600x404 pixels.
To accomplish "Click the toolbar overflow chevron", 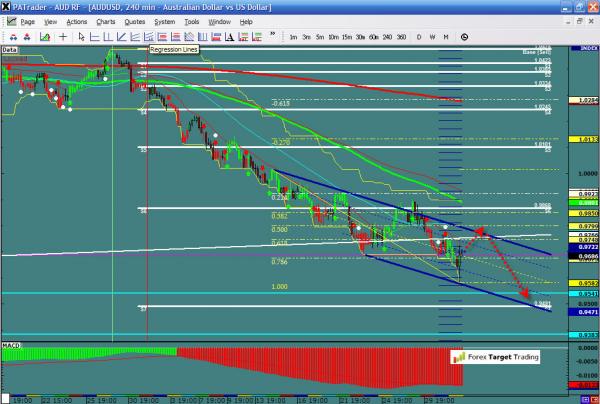I will coord(270,37).
